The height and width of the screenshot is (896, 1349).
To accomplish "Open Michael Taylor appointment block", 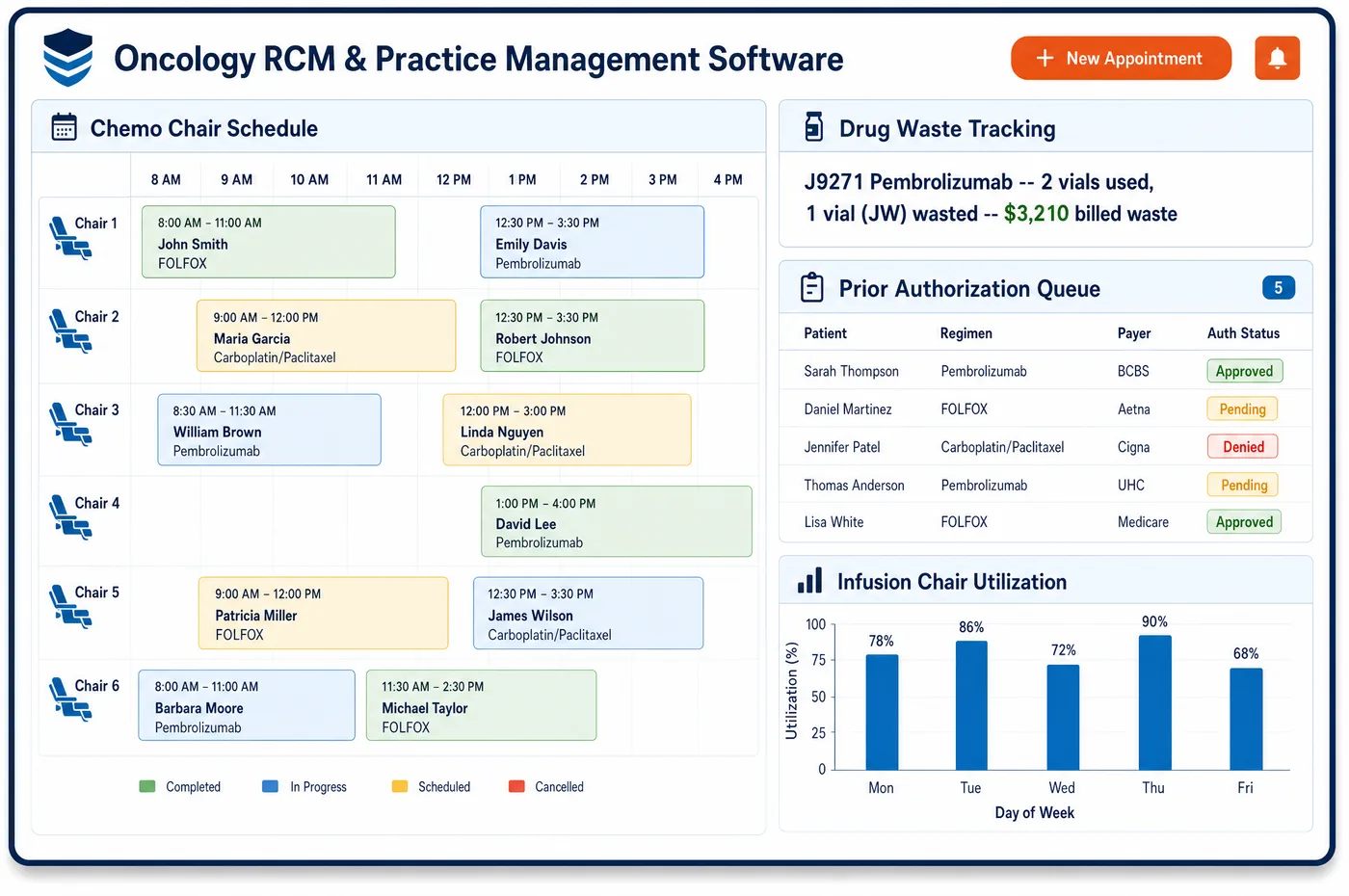I will coord(482,705).
